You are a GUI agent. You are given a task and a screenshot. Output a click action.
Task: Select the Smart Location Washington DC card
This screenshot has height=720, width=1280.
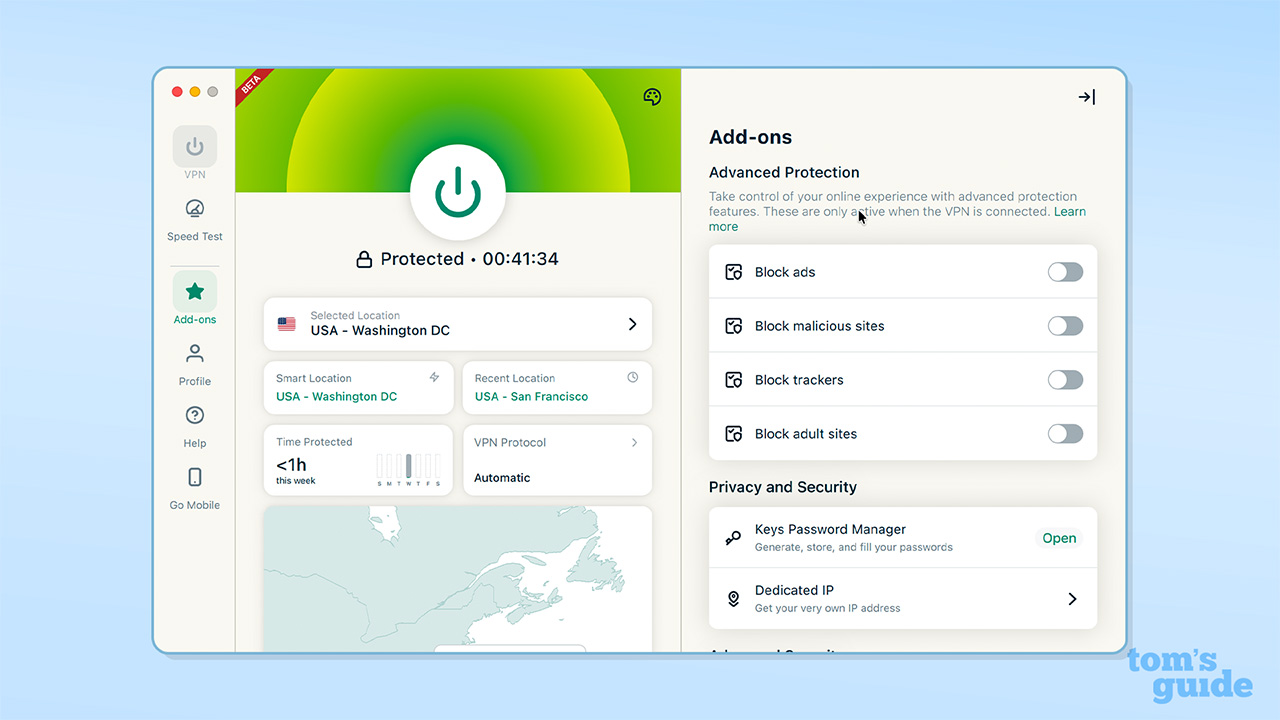pyautogui.click(x=358, y=388)
